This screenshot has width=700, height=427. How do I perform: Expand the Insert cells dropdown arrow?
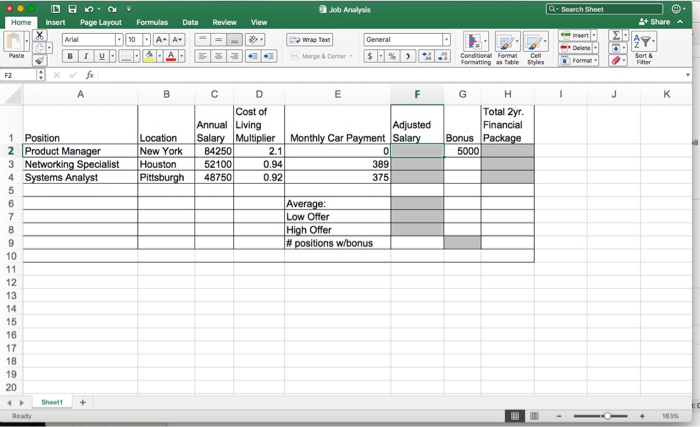(594, 35)
